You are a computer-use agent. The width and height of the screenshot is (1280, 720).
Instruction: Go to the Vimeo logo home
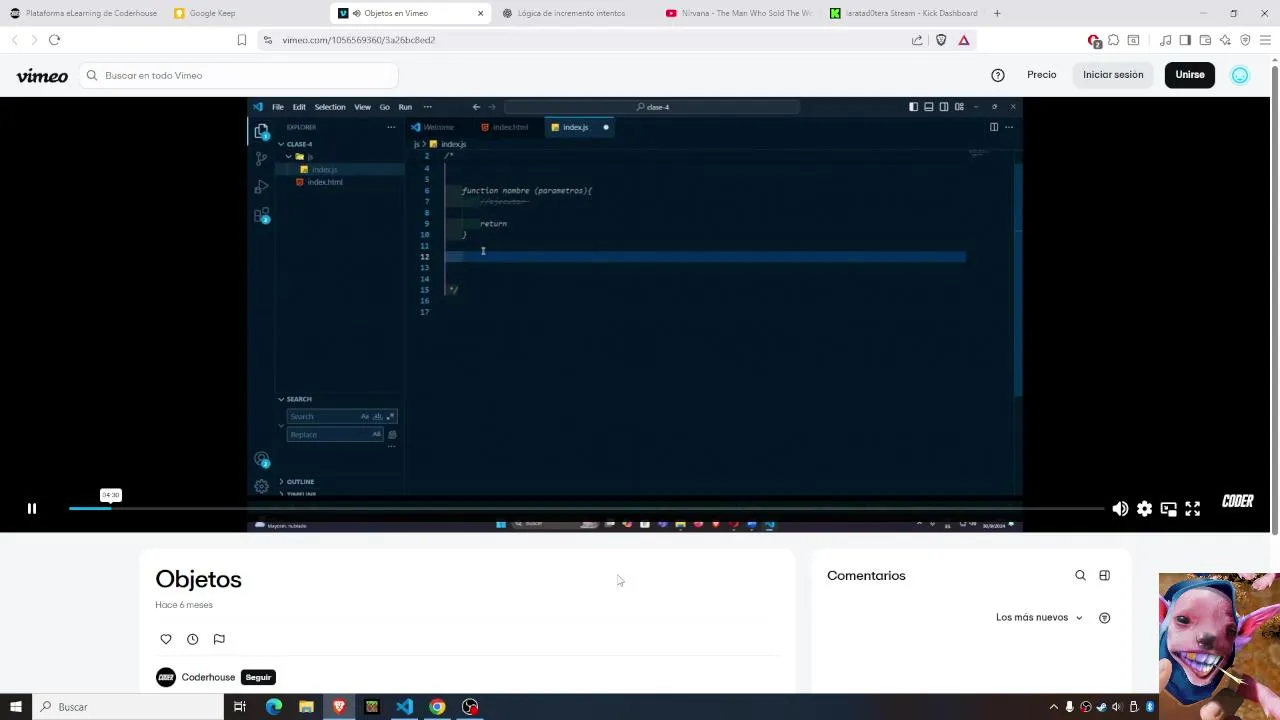[42, 76]
